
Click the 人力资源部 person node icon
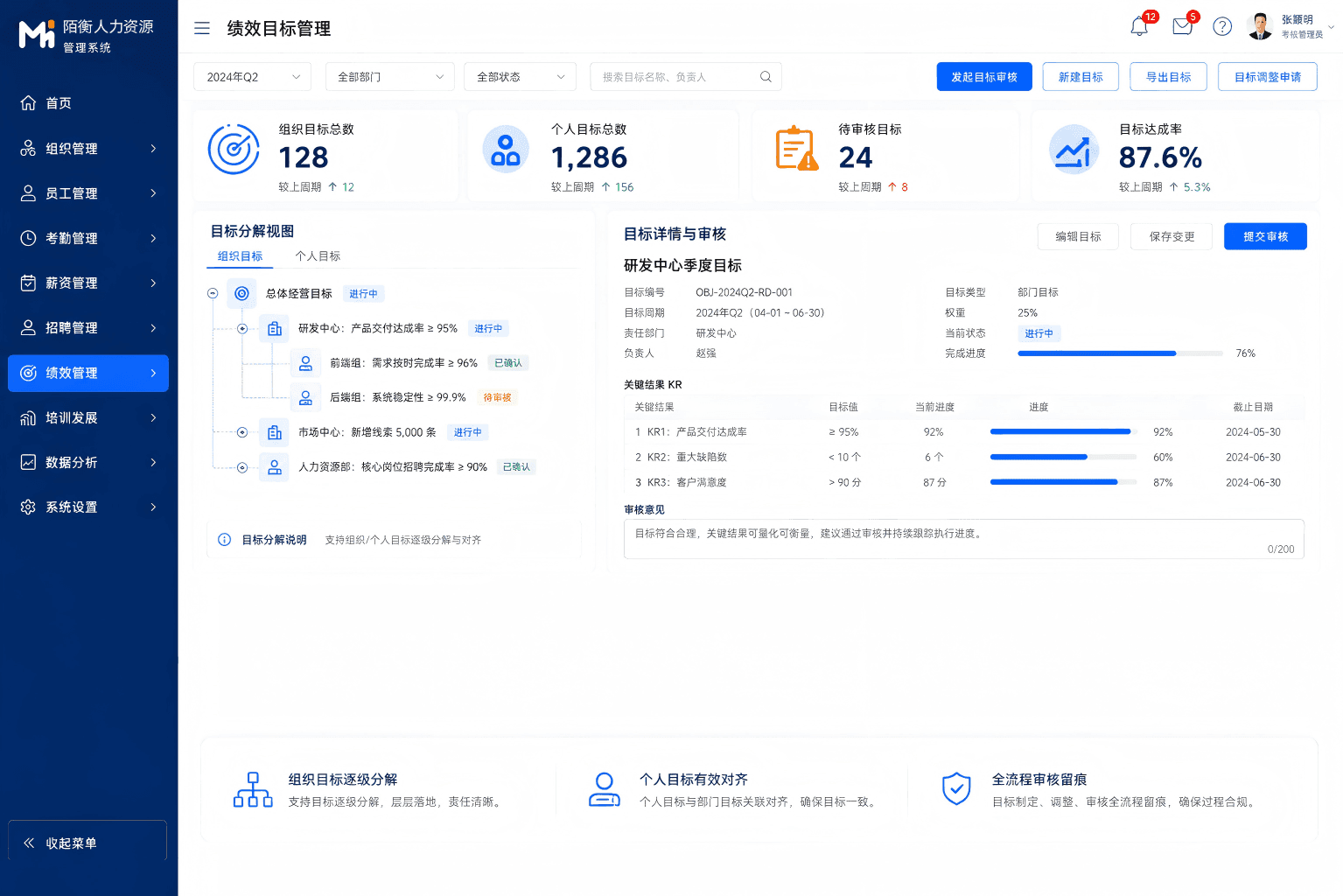coord(275,467)
